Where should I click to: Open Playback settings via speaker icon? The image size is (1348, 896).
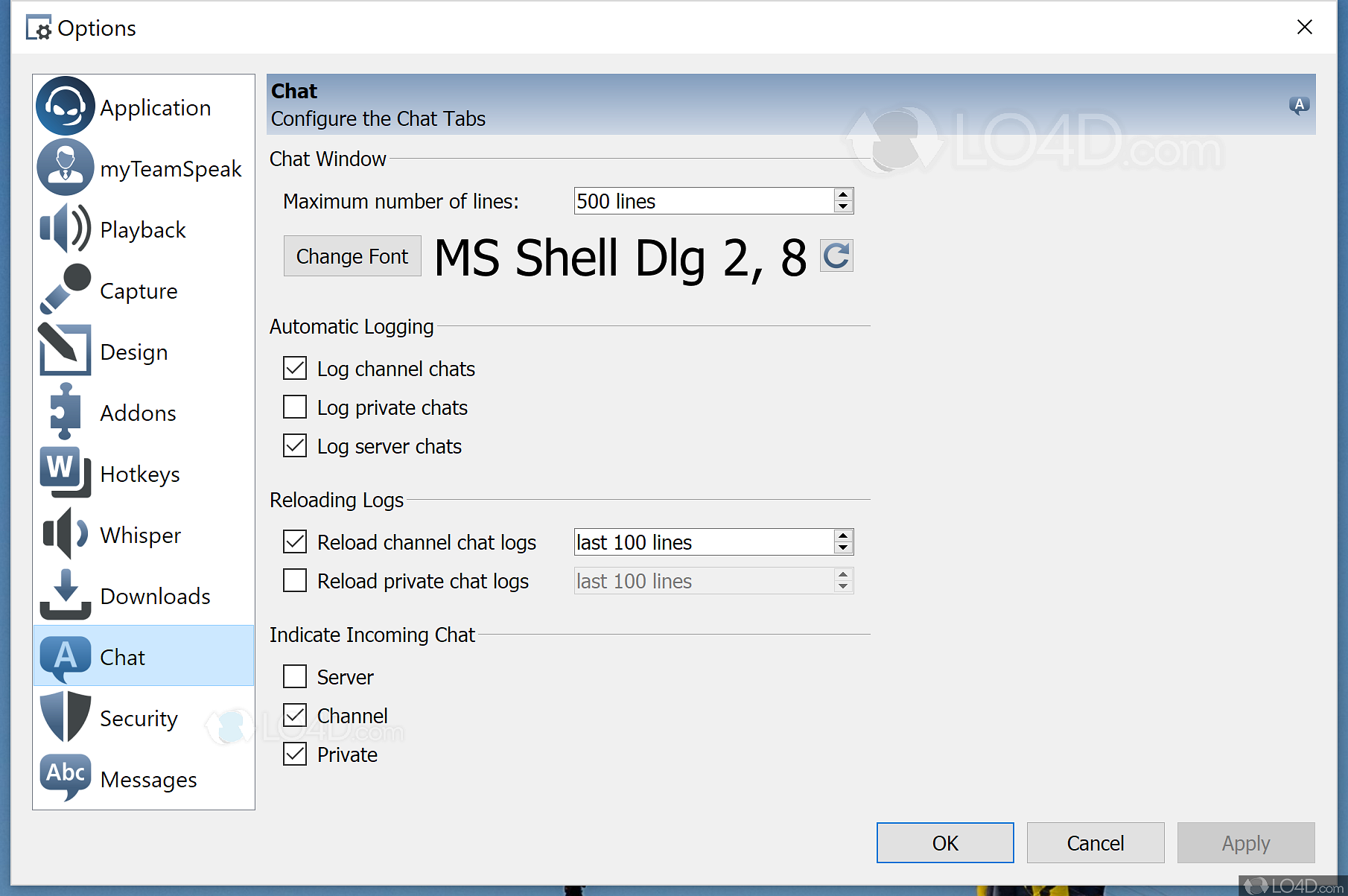65,229
